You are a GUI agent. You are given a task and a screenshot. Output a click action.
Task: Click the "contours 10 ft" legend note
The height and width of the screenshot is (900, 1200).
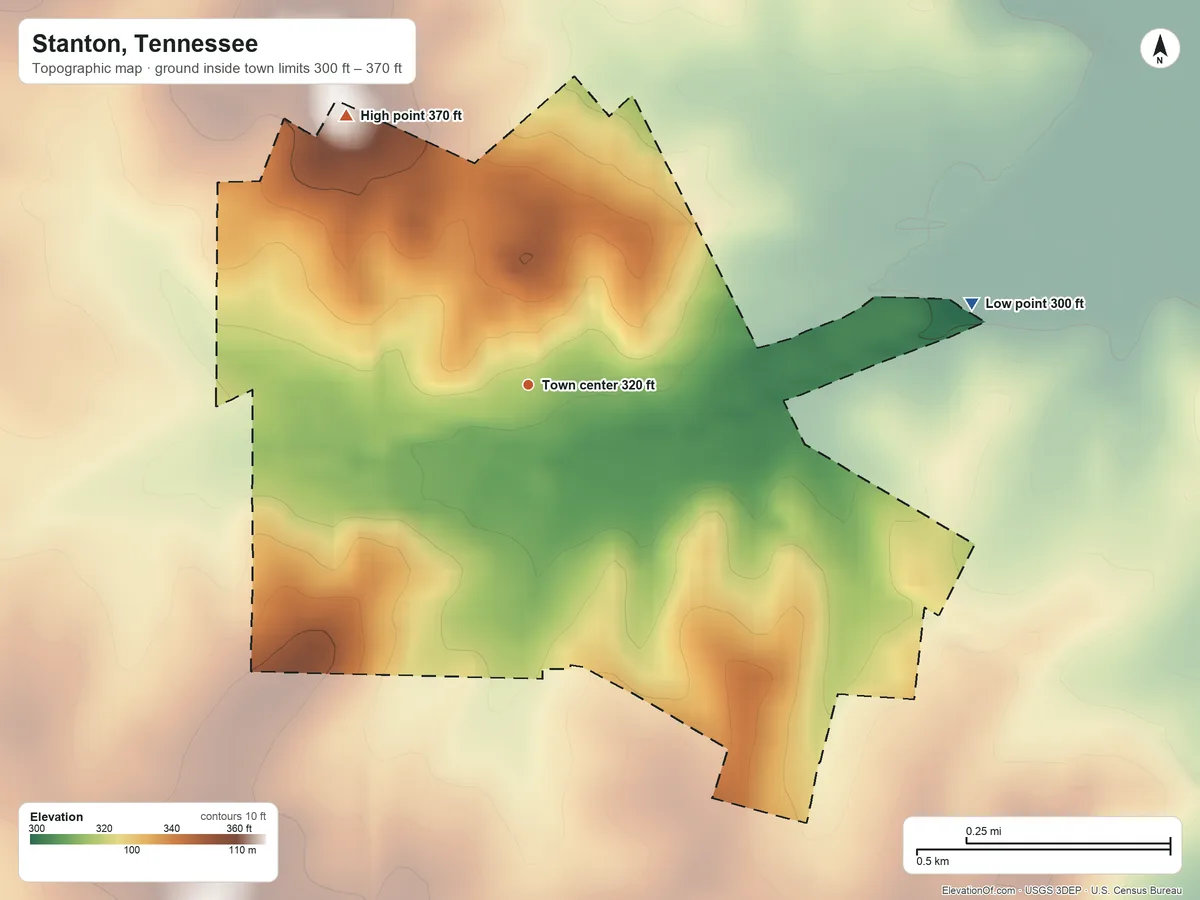[x=233, y=817]
